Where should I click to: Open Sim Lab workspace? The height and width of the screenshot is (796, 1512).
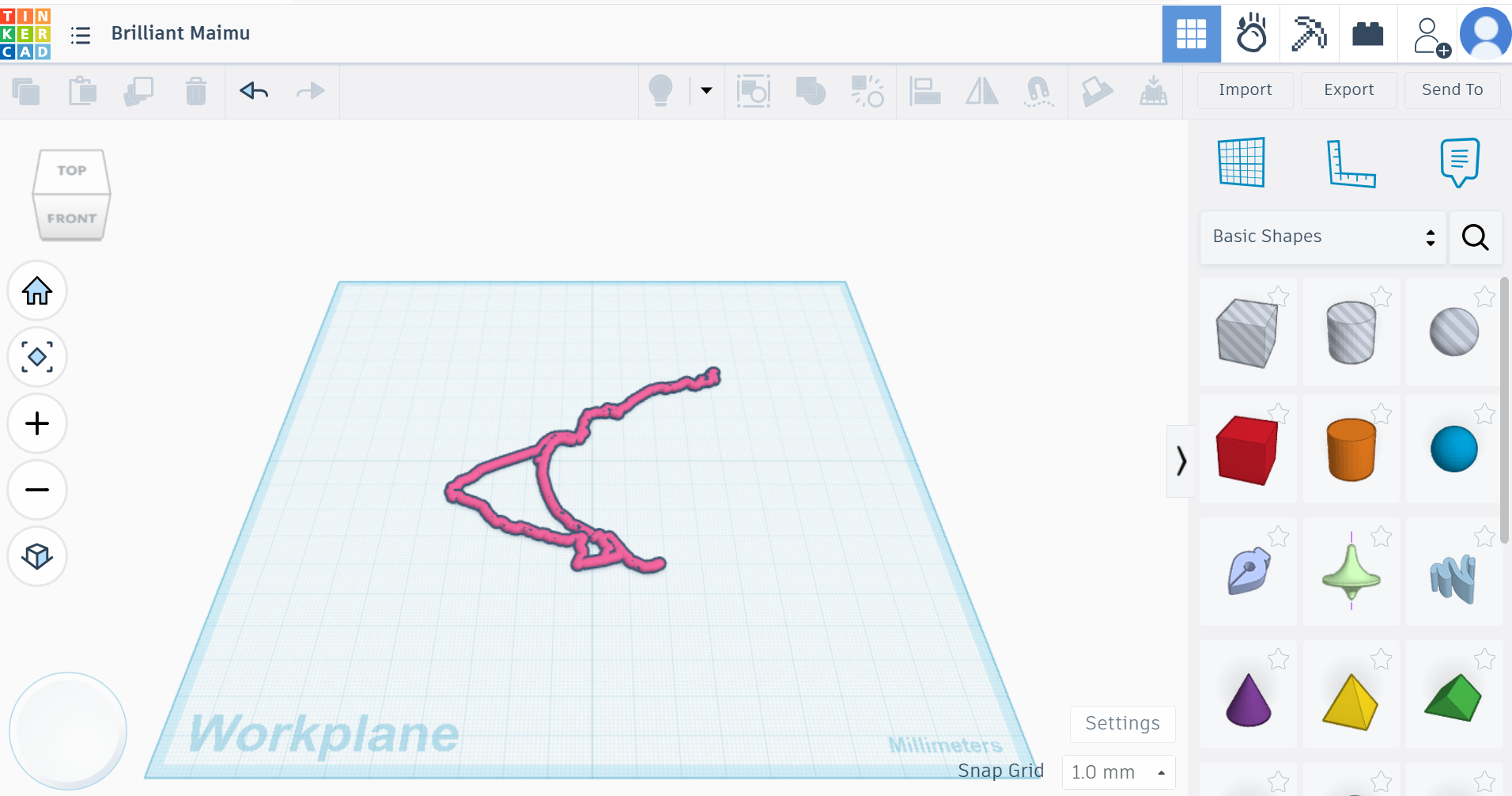point(1251,34)
